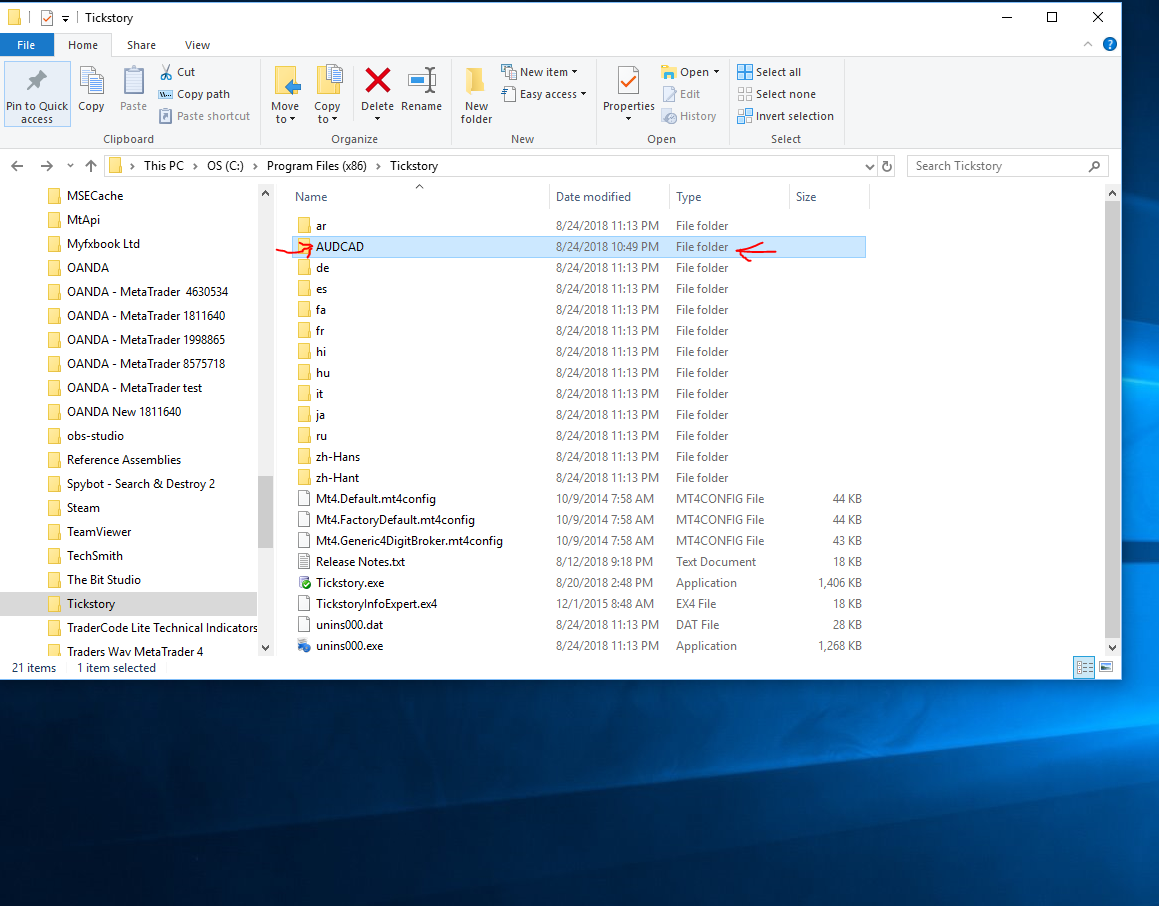Open the New item dropdown
This screenshot has width=1159, height=906.
pos(540,72)
